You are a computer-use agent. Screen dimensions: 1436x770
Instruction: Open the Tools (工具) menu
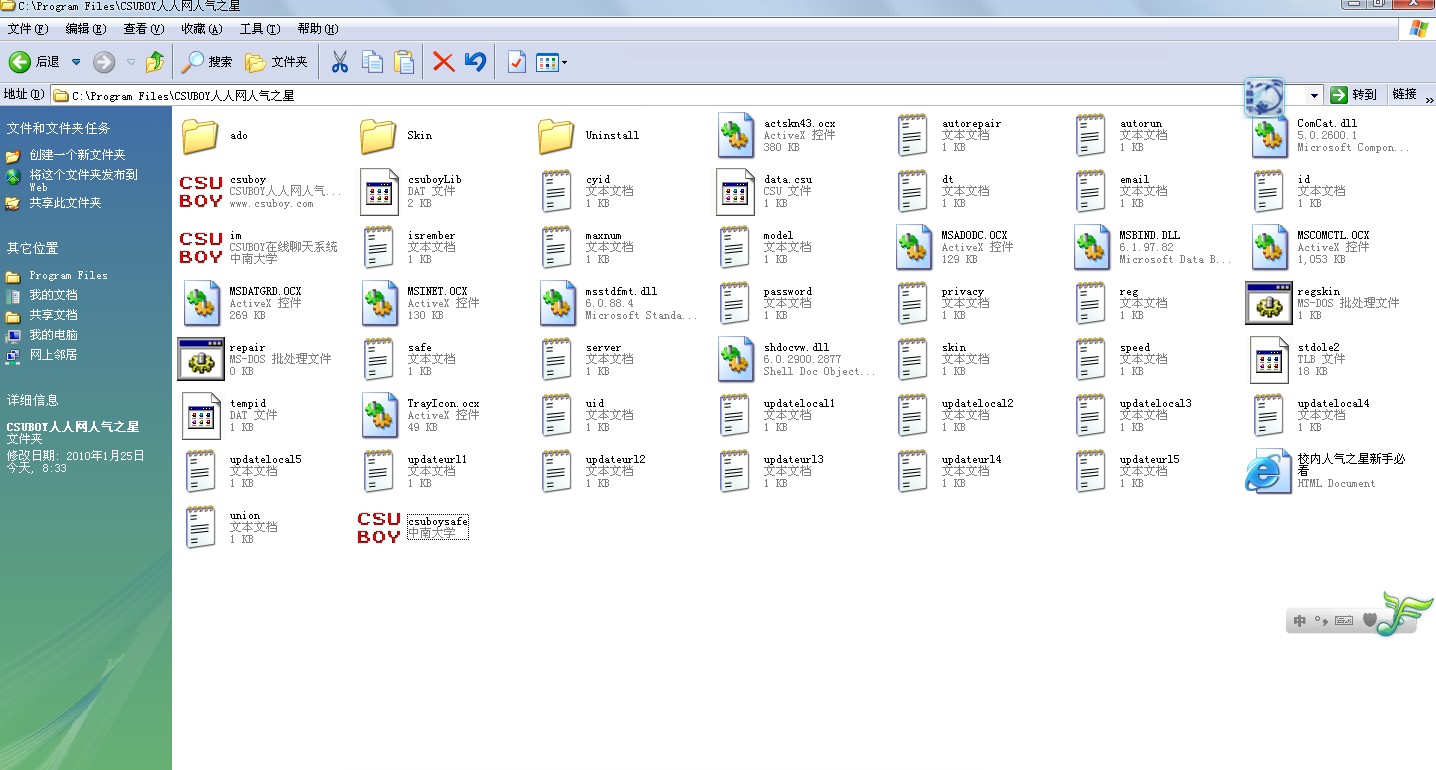pyautogui.click(x=259, y=29)
